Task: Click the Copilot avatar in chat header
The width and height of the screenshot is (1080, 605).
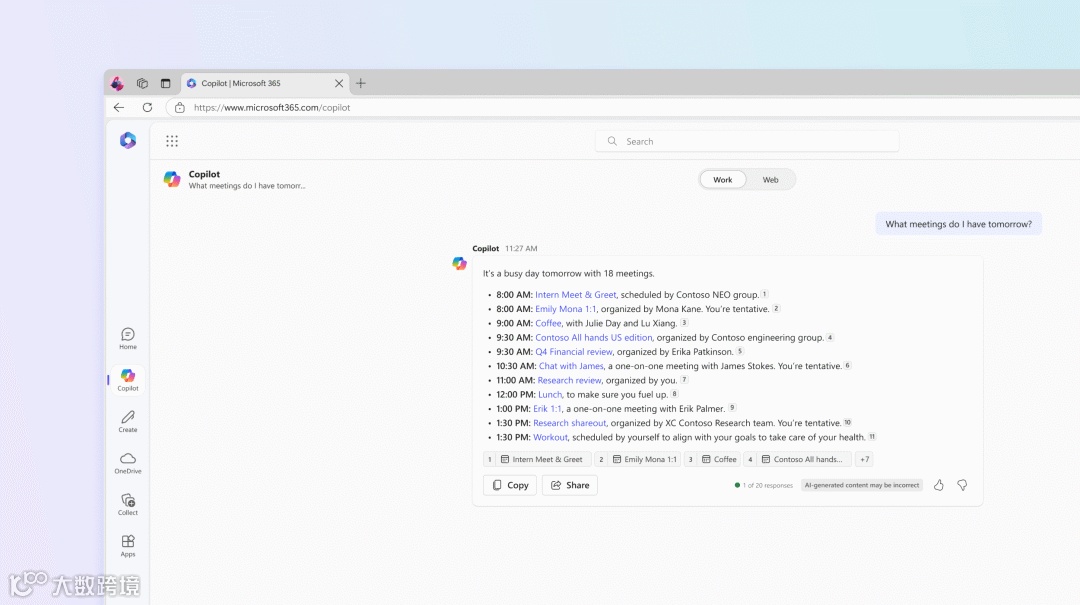Action: point(172,179)
